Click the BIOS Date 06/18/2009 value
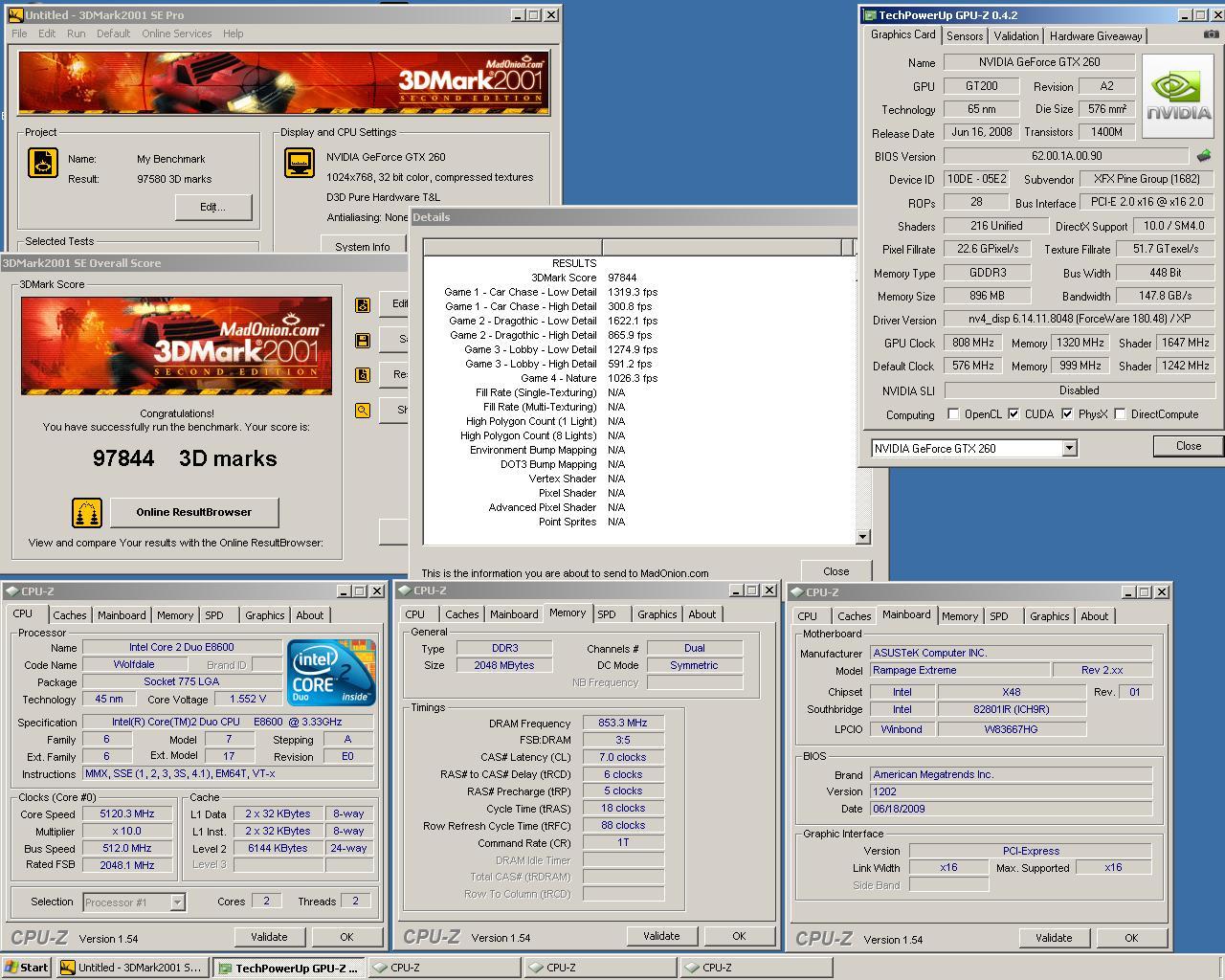 [x=1012, y=809]
